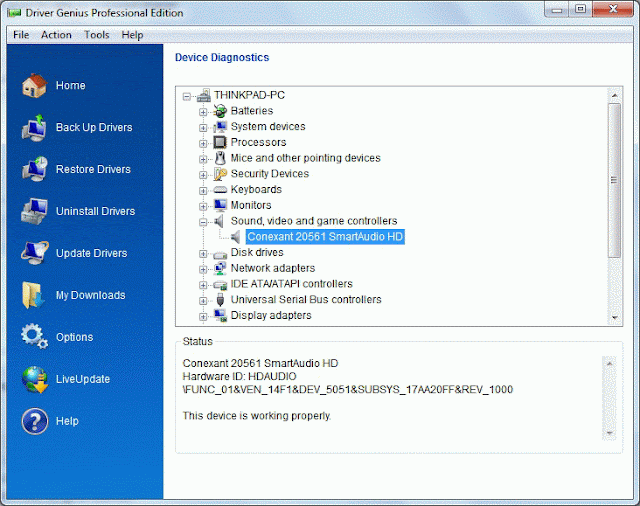Collapse Sound, video and game controllers node
640x506 pixels.
pos(203,222)
